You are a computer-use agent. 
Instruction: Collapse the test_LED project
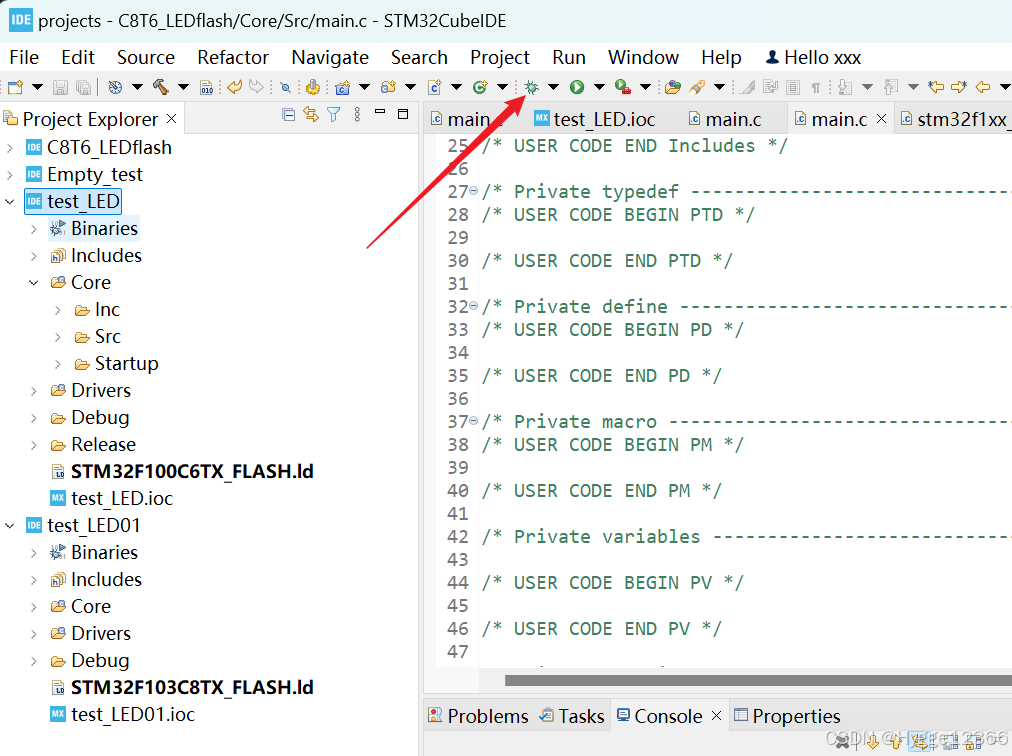pos(10,202)
